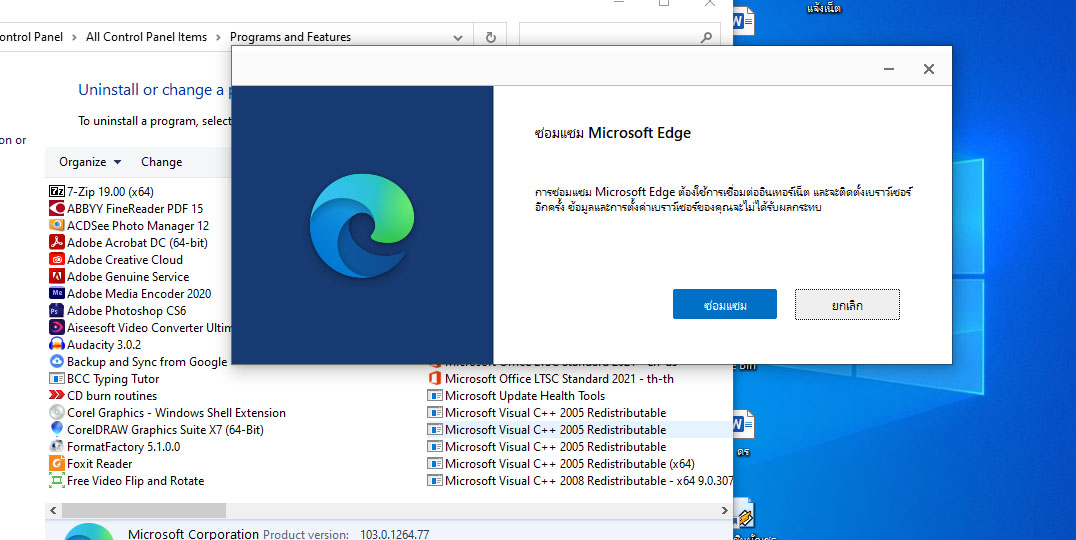The width and height of the screenshot is (1076, 540).
Task: Click the Adobe Media Encoder 2020 icon
Action: coord(57,293)
